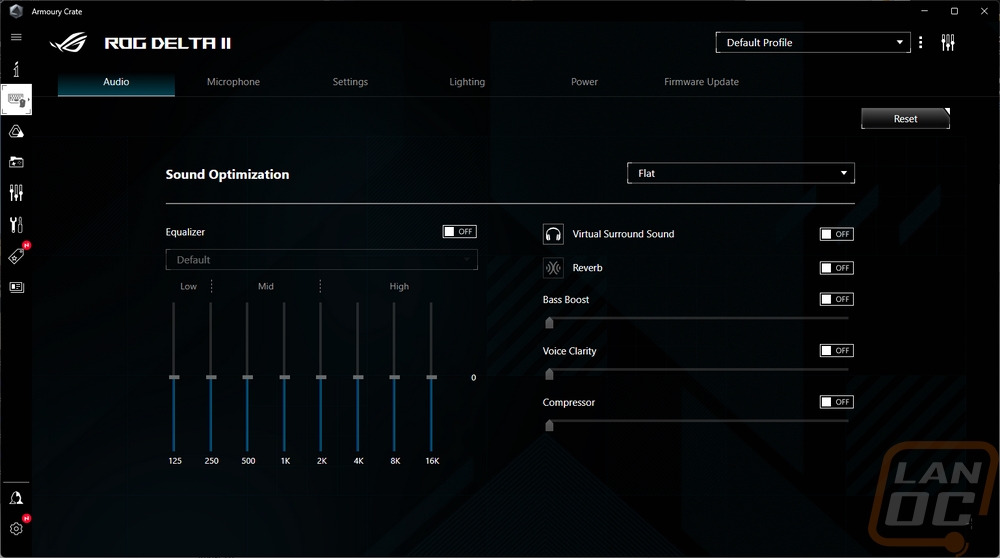Click the ROG logo in header
This screenshot has height=558, width=1000.
68,43
